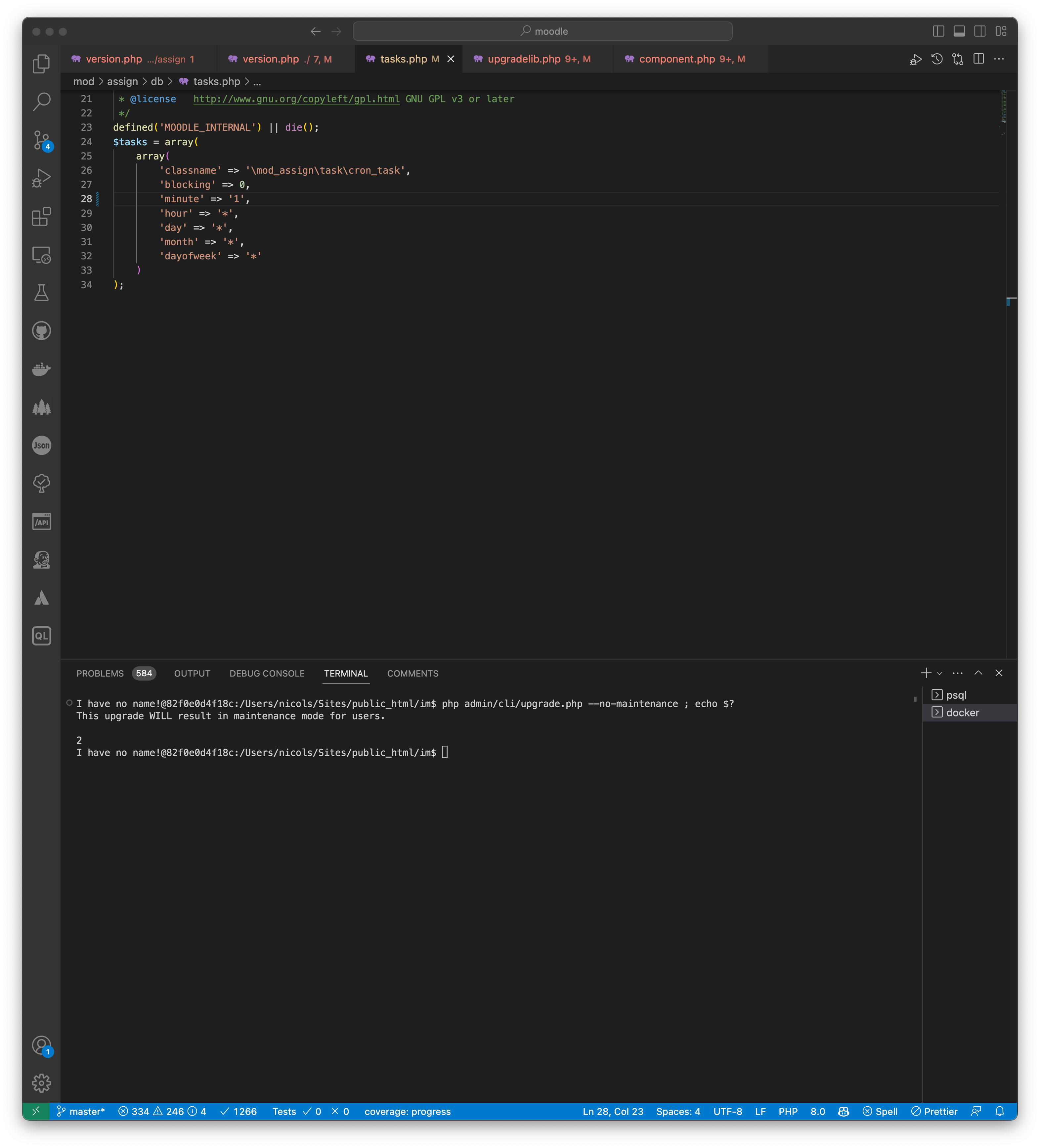1040x1148 pixels.
Task: Open the COMMENTS panel tab
Action: tap(413, 673)
